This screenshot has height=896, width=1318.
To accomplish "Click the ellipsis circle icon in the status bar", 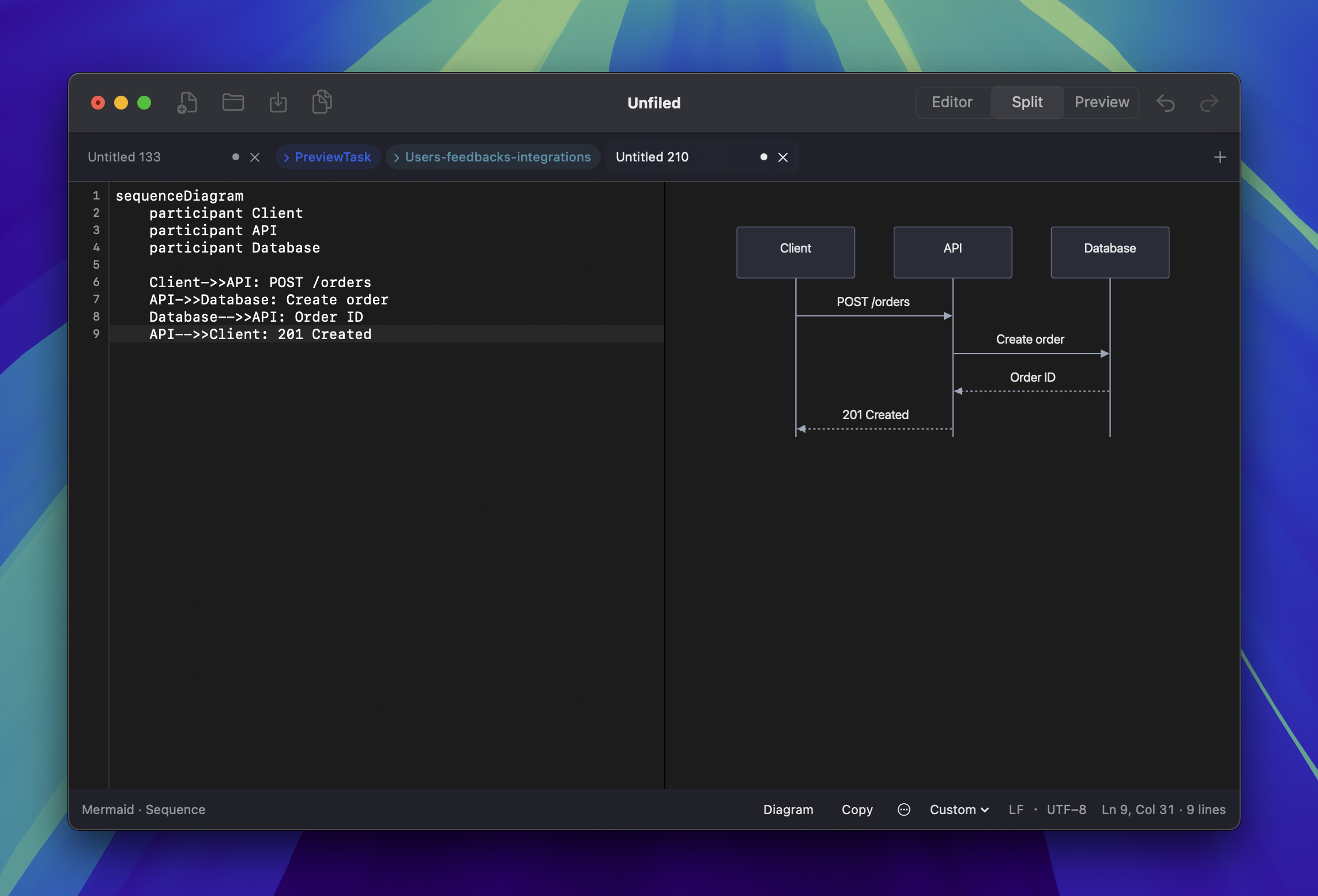I will tap(904, 810).
